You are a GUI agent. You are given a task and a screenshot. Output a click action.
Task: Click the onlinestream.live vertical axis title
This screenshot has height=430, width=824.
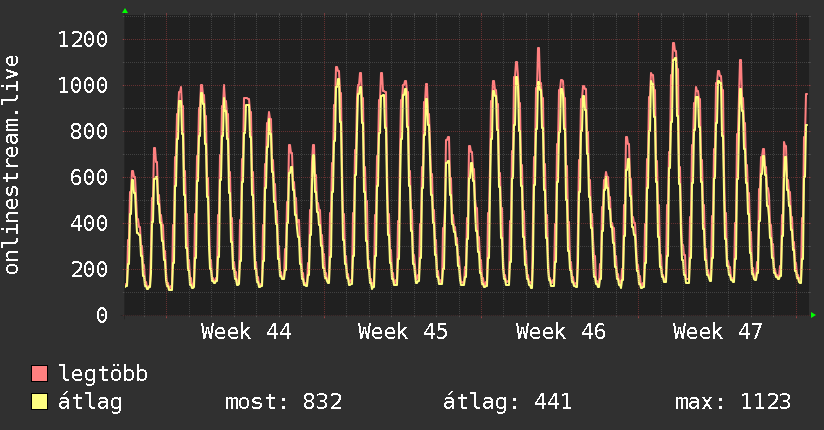click(12, 165)
